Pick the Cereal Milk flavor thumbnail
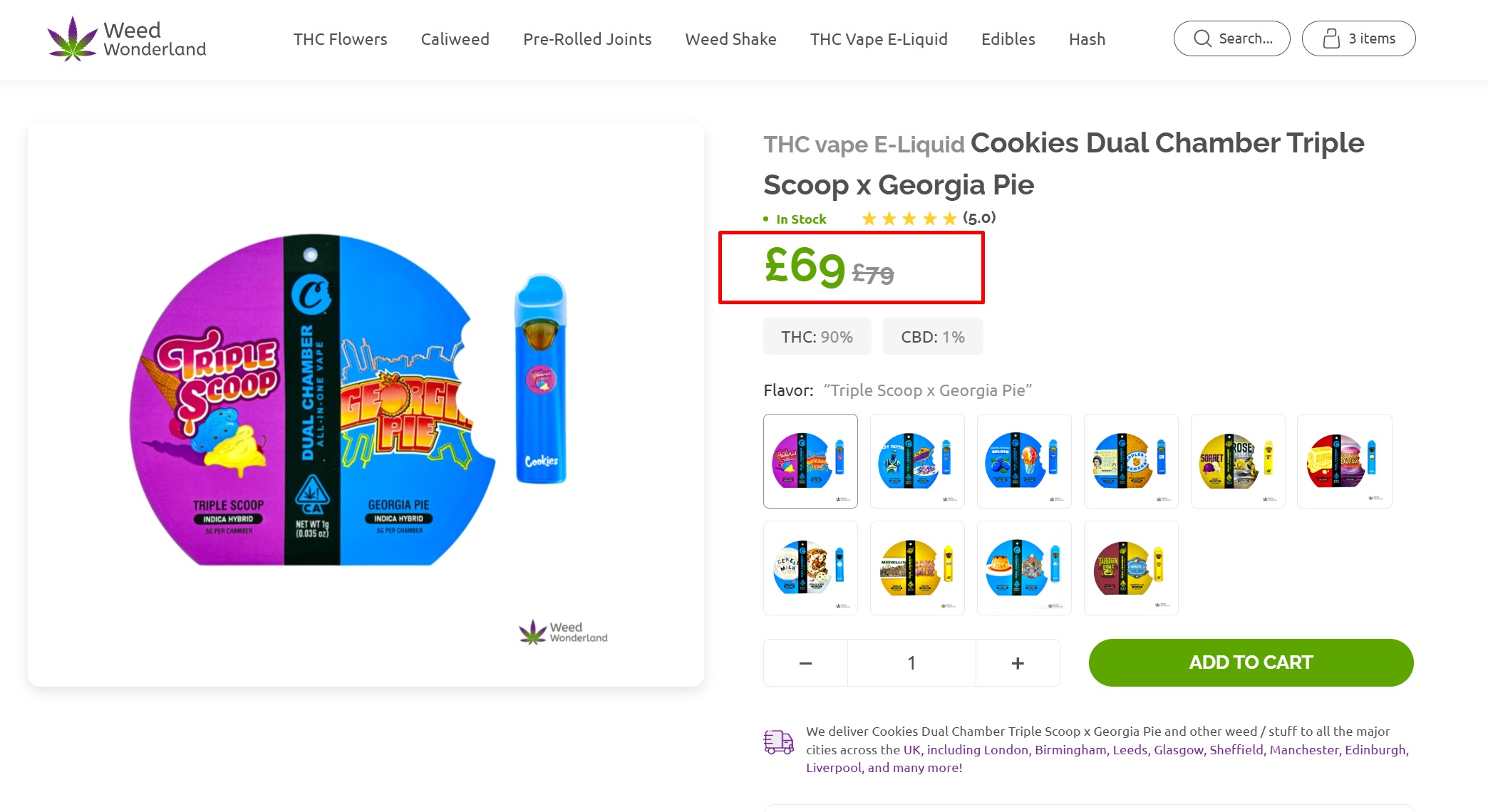This screenshot has height=812, width=1488. [810, 568]
